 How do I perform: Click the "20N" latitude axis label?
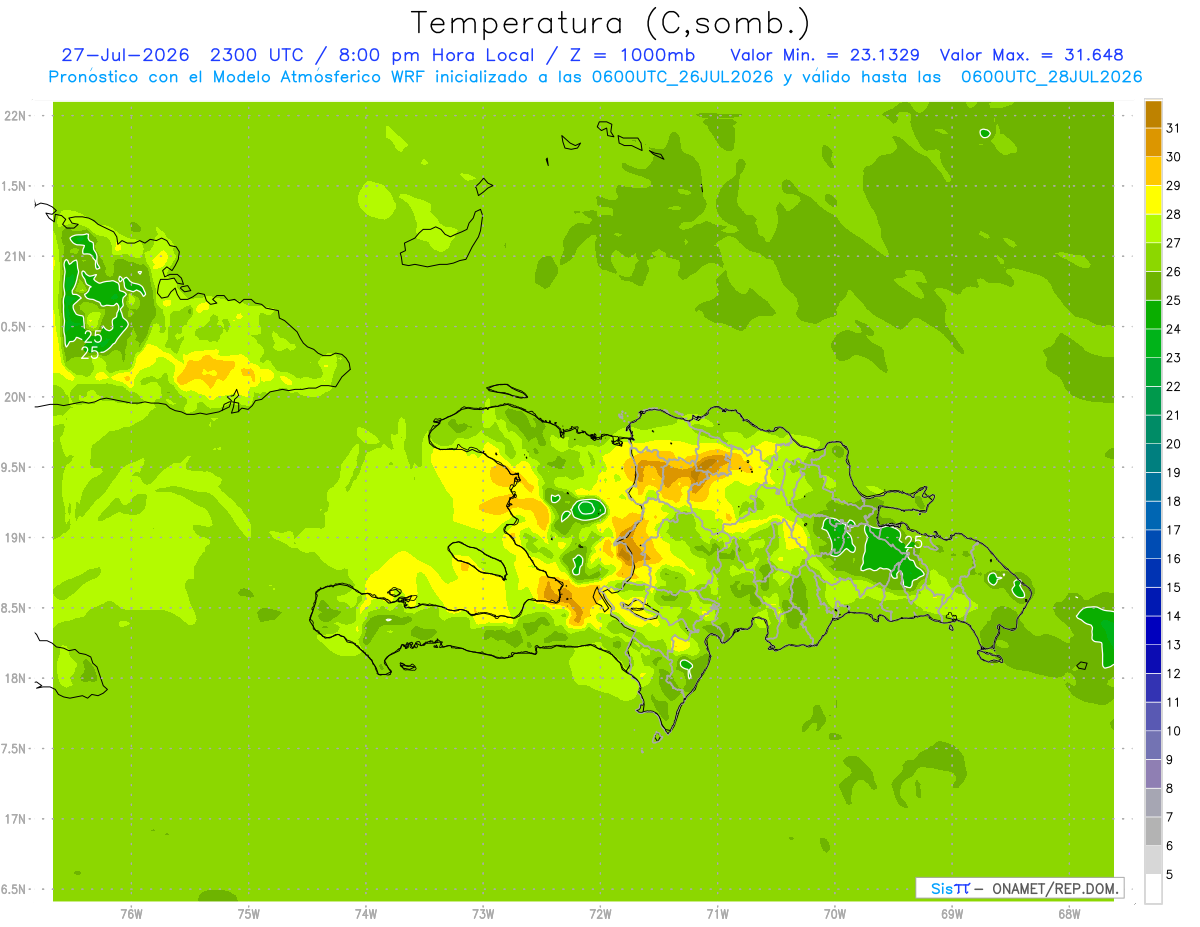click(x=16, y=397)
